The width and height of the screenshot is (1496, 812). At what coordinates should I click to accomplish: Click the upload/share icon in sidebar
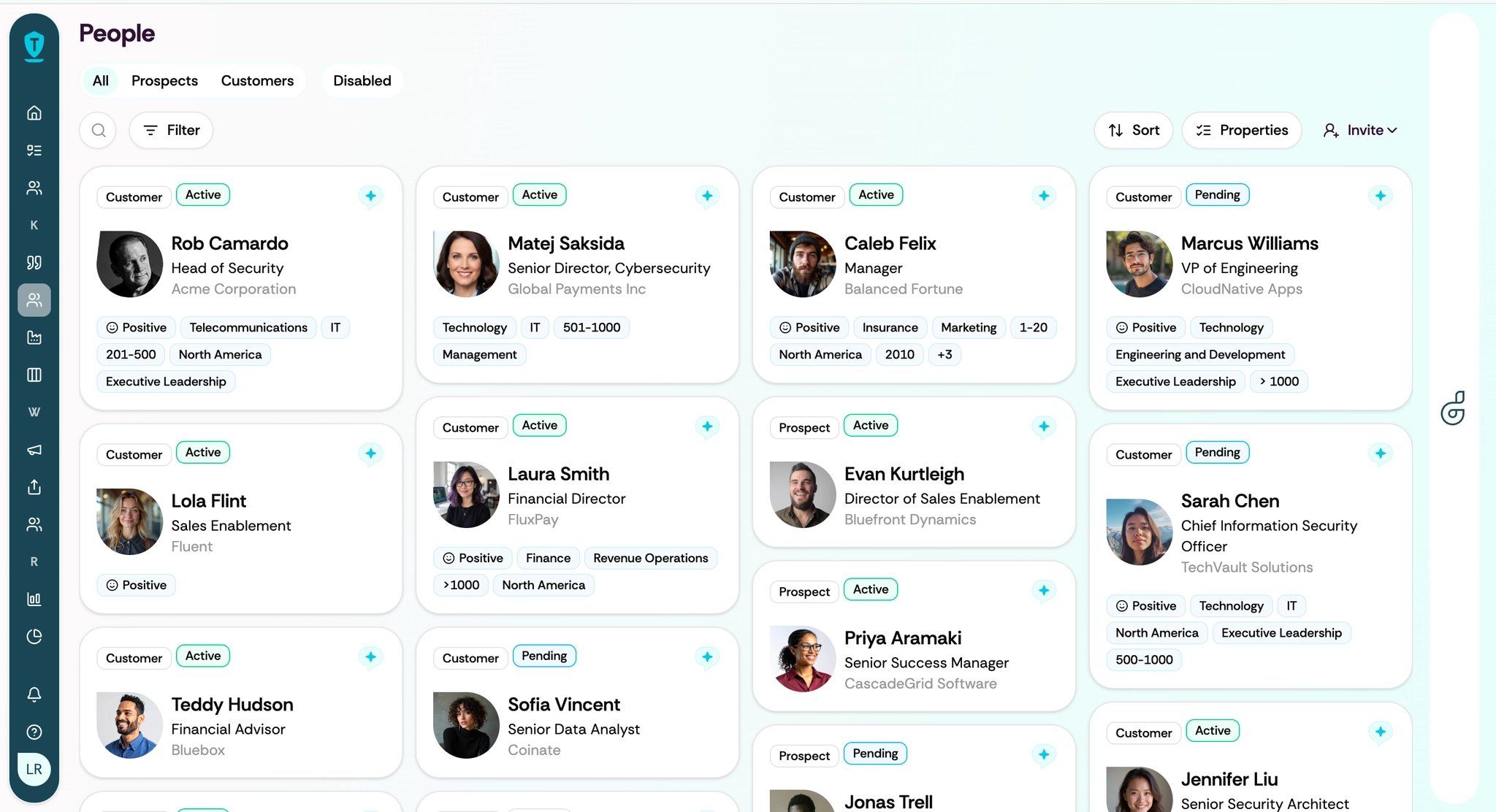(34, 487)
